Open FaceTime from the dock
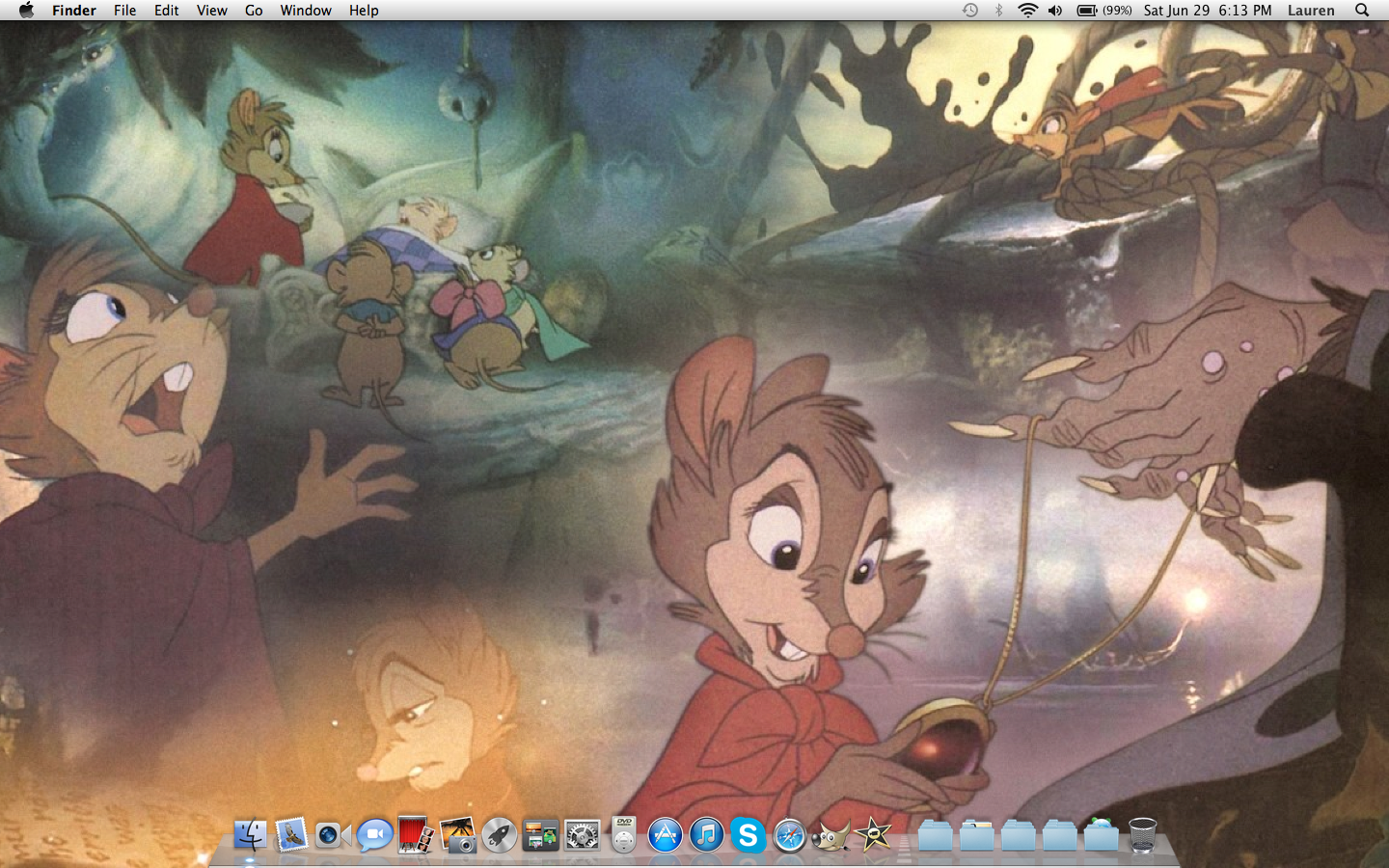1389x868 pixels. click(x=333, y=835)
